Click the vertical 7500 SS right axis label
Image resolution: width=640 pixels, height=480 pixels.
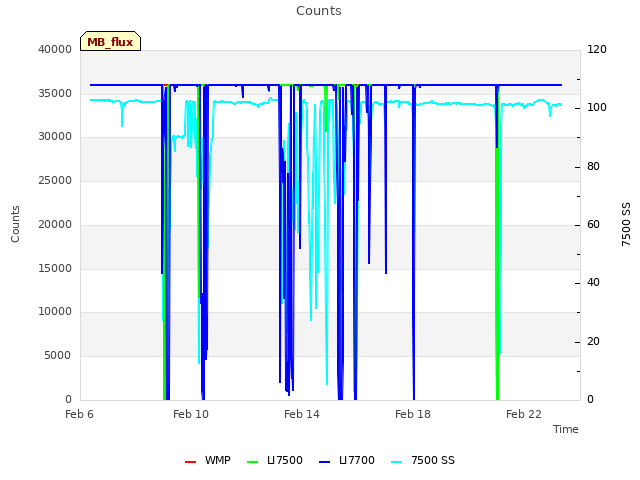point(626,224)
